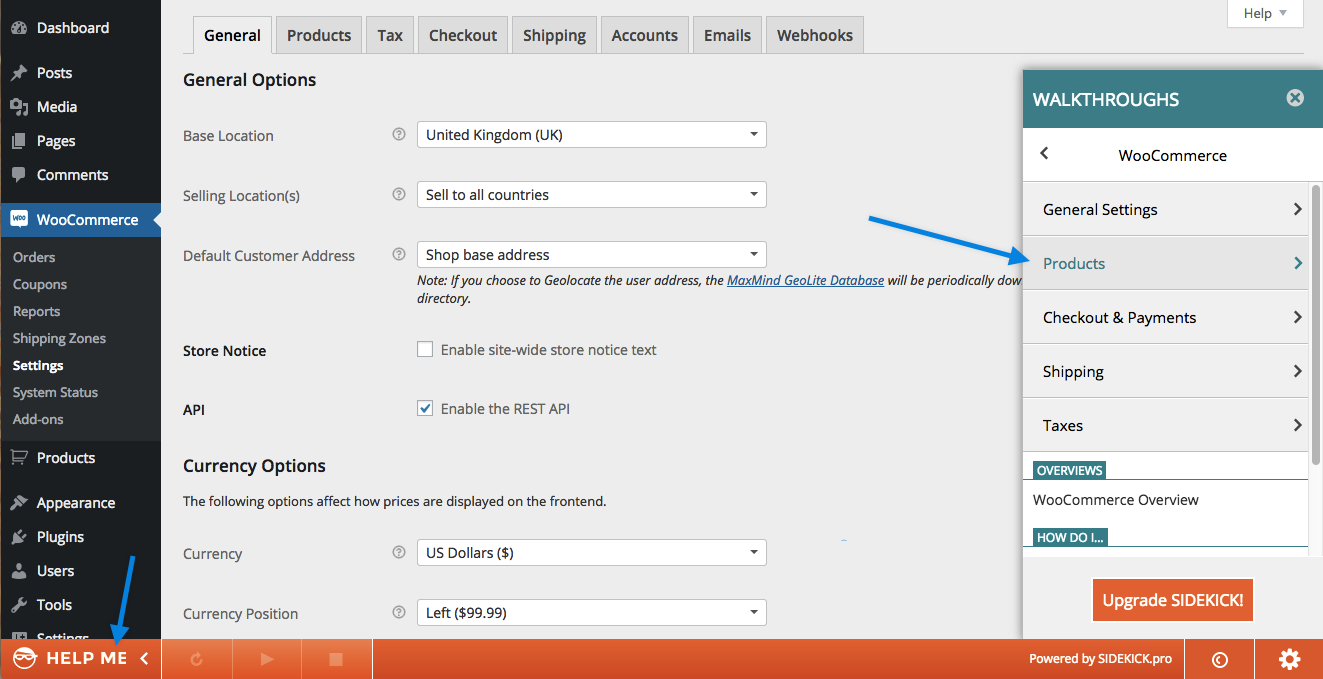Collapse the HELP ME panel chevron
The height and width of the screenshot is (679, 1323).
coord(144,658)
